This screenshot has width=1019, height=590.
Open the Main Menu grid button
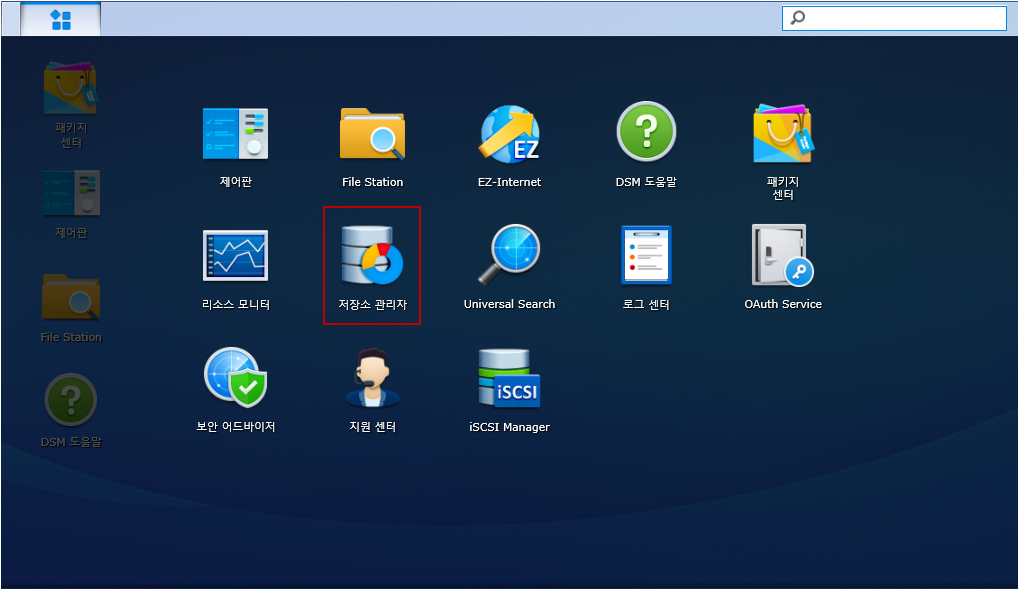(60, 19)
